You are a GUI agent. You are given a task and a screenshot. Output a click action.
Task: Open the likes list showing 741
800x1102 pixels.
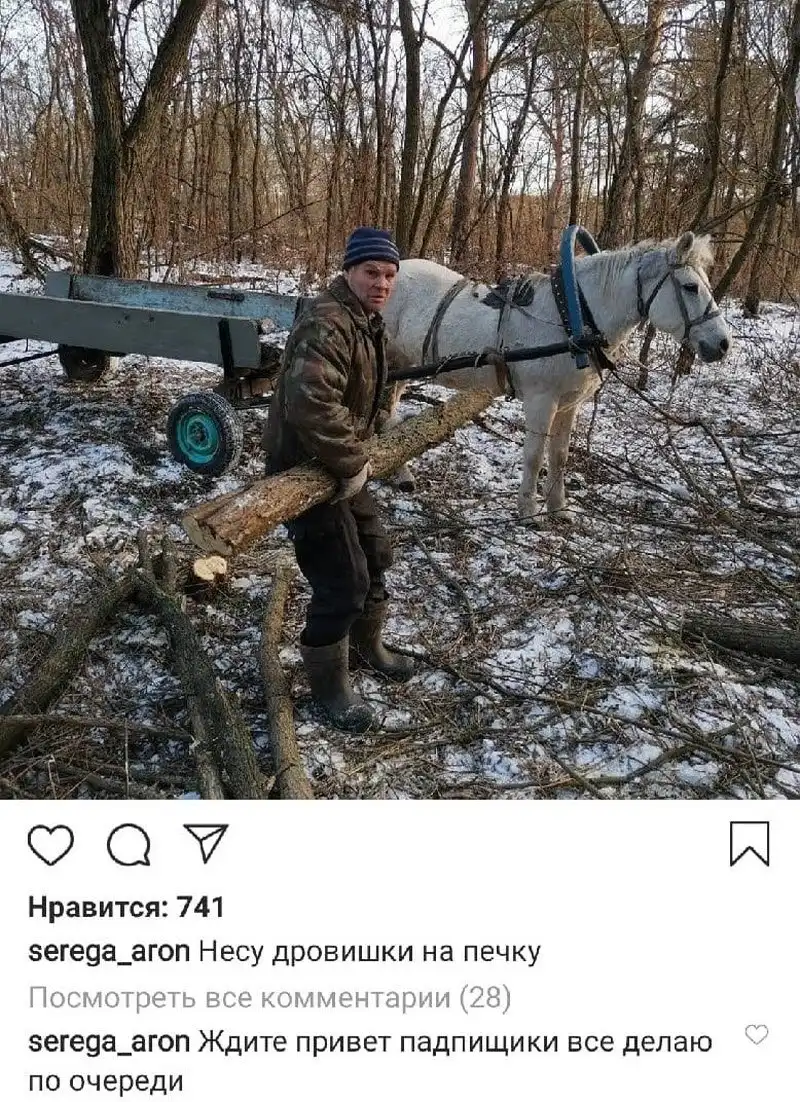[x=127, y=907]
